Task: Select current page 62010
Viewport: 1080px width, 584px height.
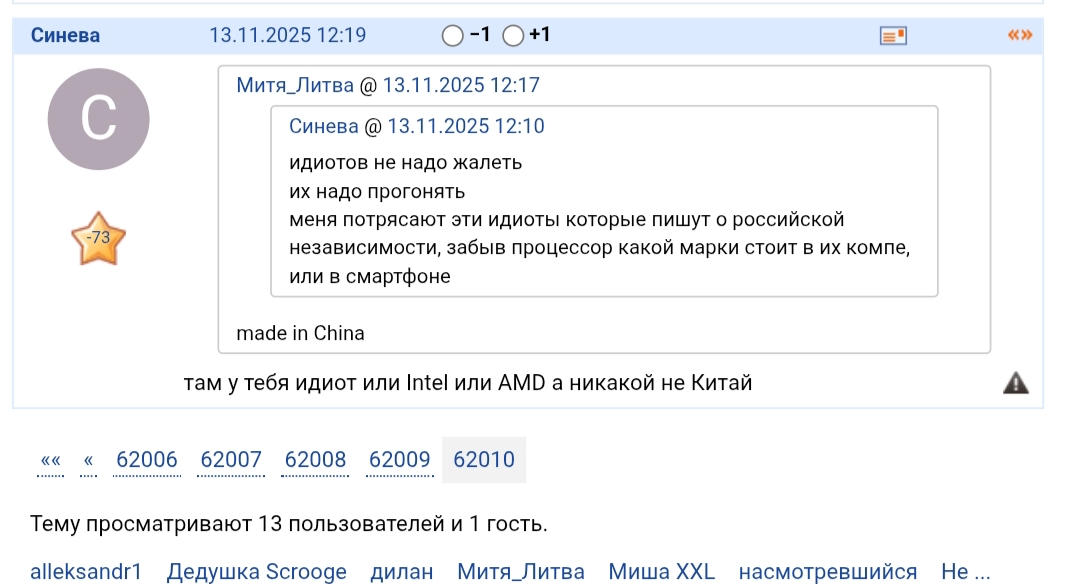Action: (x=484, y=459)
